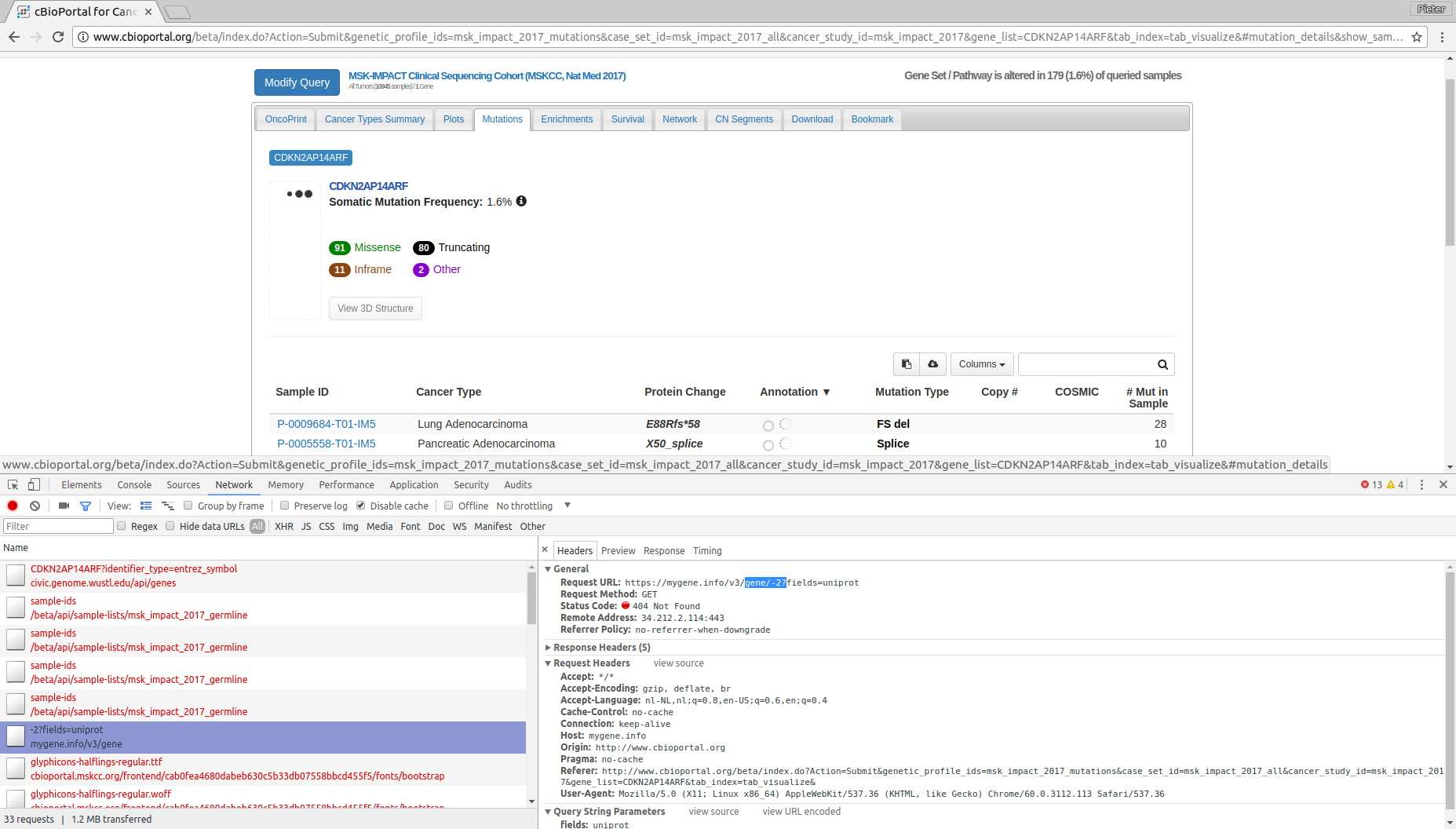Check Group by frame
This screenshot has width=1456, height=829.
188,506
